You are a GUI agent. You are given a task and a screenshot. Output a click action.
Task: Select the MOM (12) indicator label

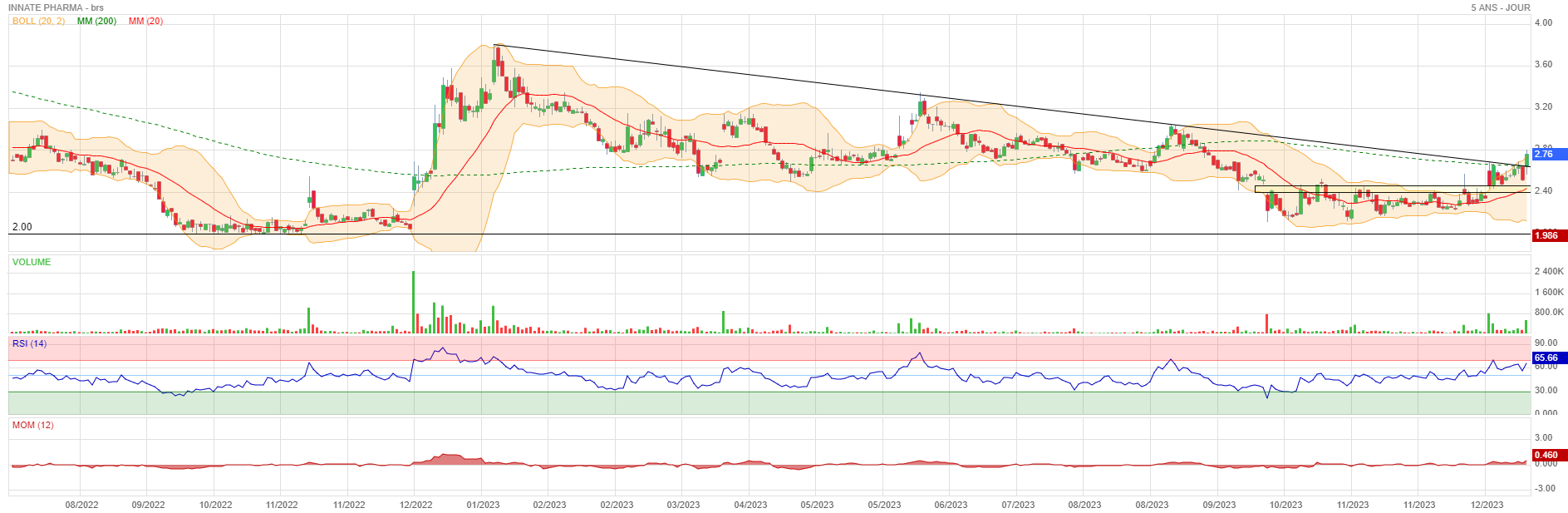click(32, 425)
